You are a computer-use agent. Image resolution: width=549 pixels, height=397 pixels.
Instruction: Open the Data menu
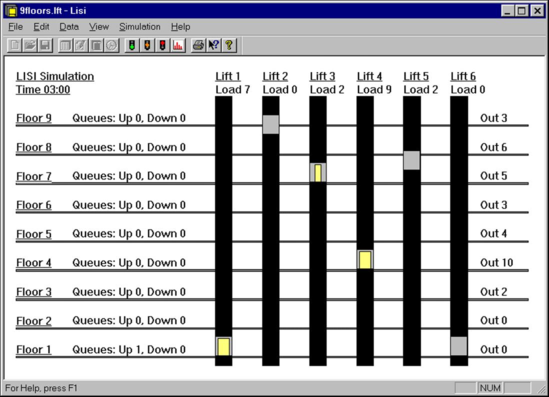(x=69, y=27)
